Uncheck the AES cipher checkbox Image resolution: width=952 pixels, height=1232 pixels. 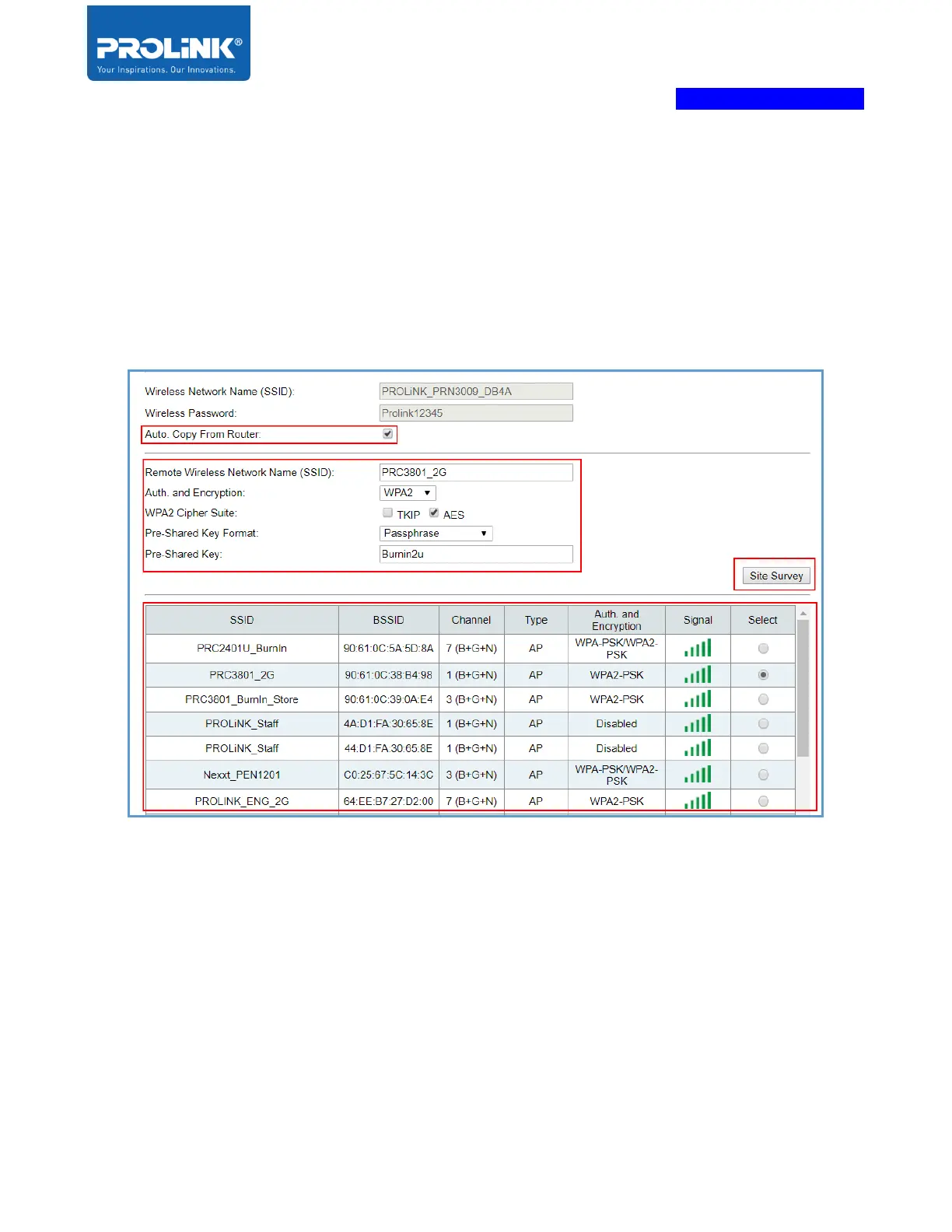[x=434, y=513]
